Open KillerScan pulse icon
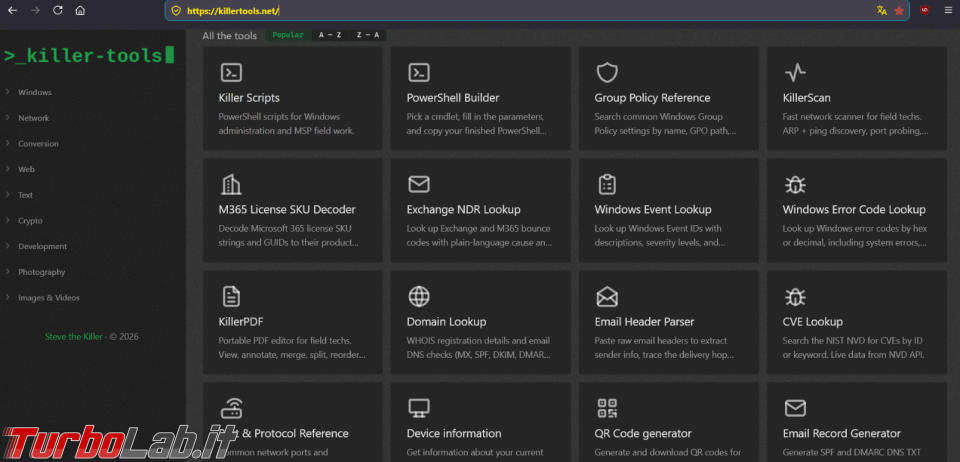 click(795, 72)
